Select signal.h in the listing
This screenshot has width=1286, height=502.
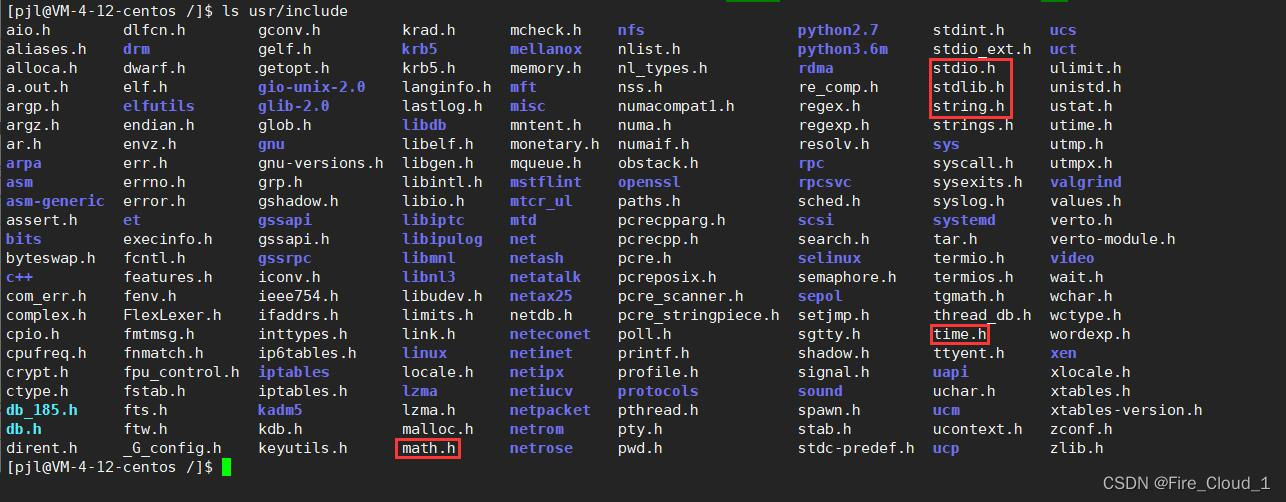click(x=834, y=372)
